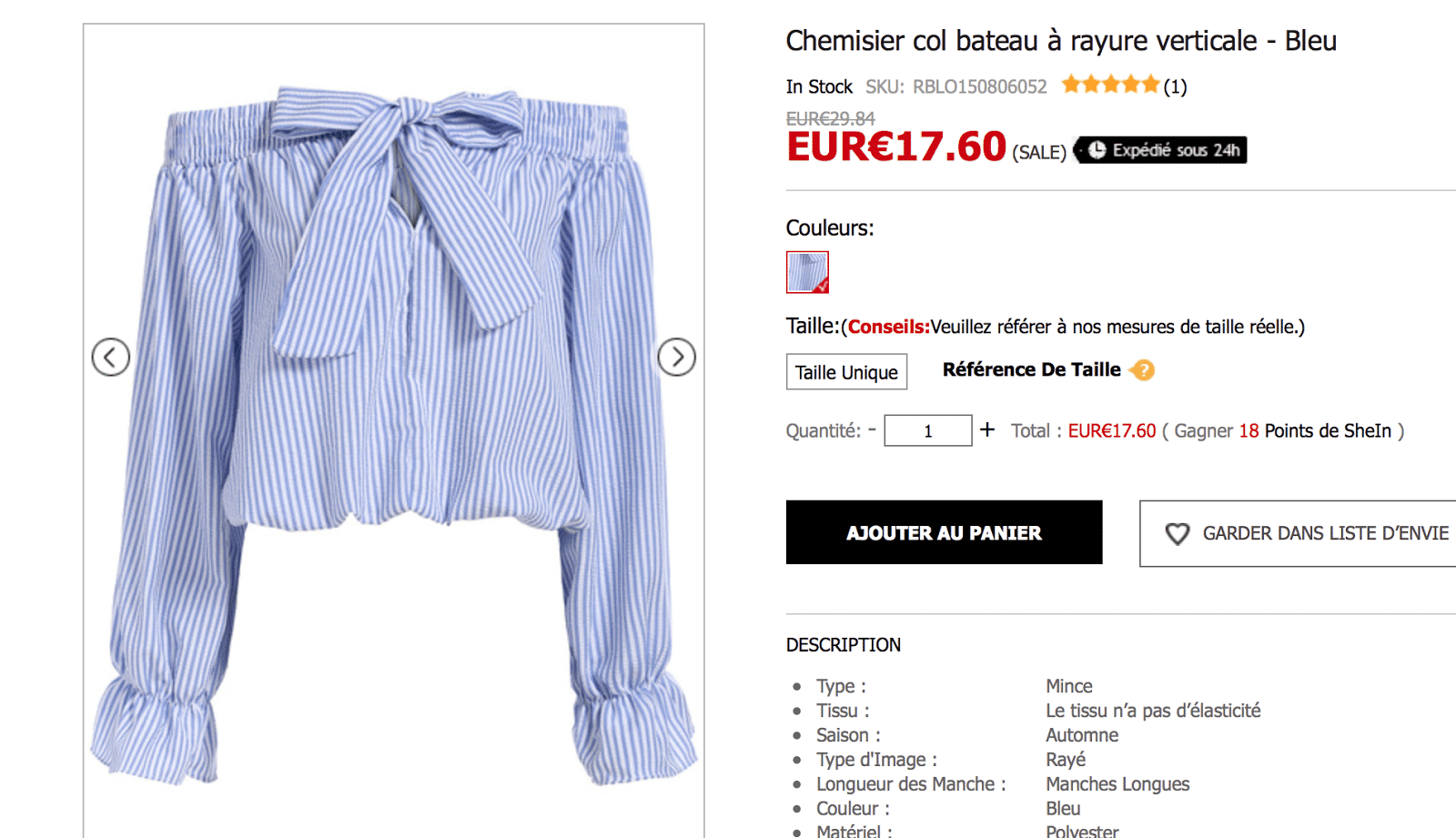
Task: Click the orange question mark size help icon
Action: 1143,369
